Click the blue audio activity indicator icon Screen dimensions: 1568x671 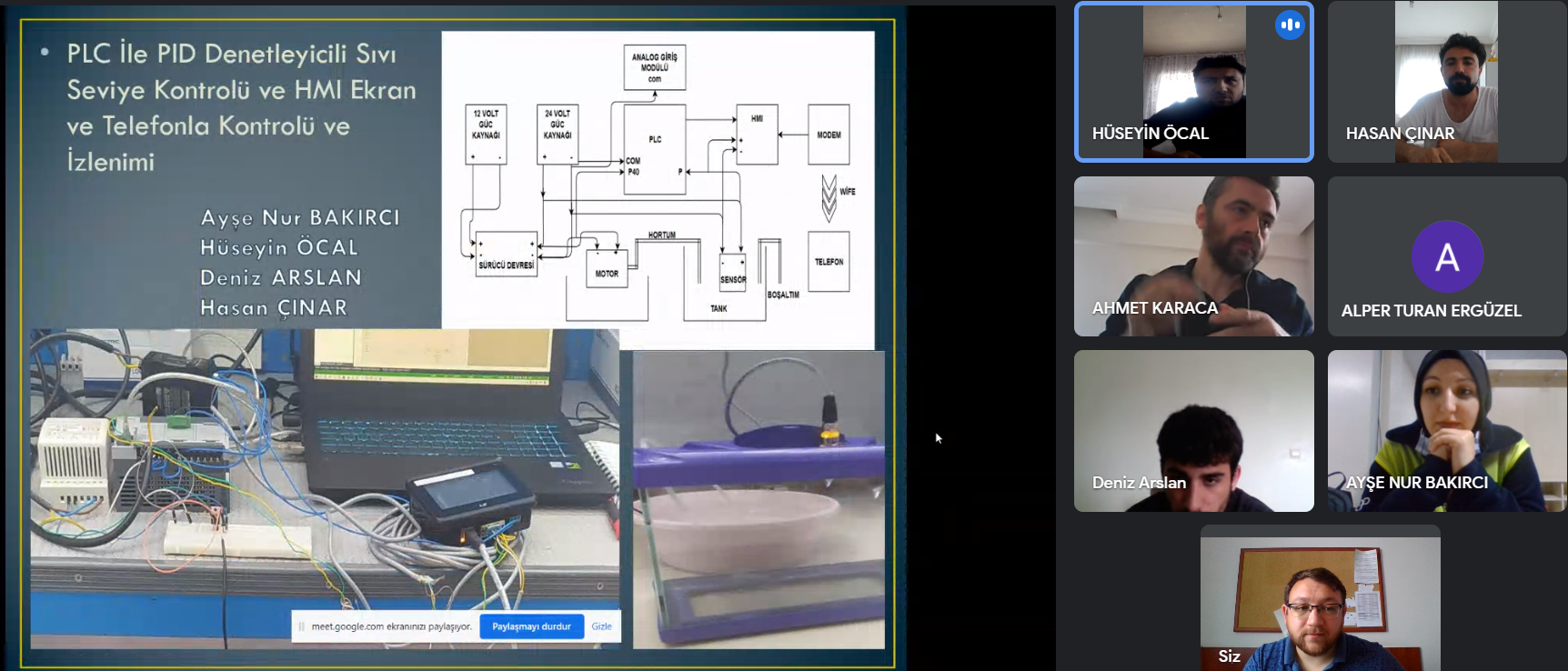1290,25
